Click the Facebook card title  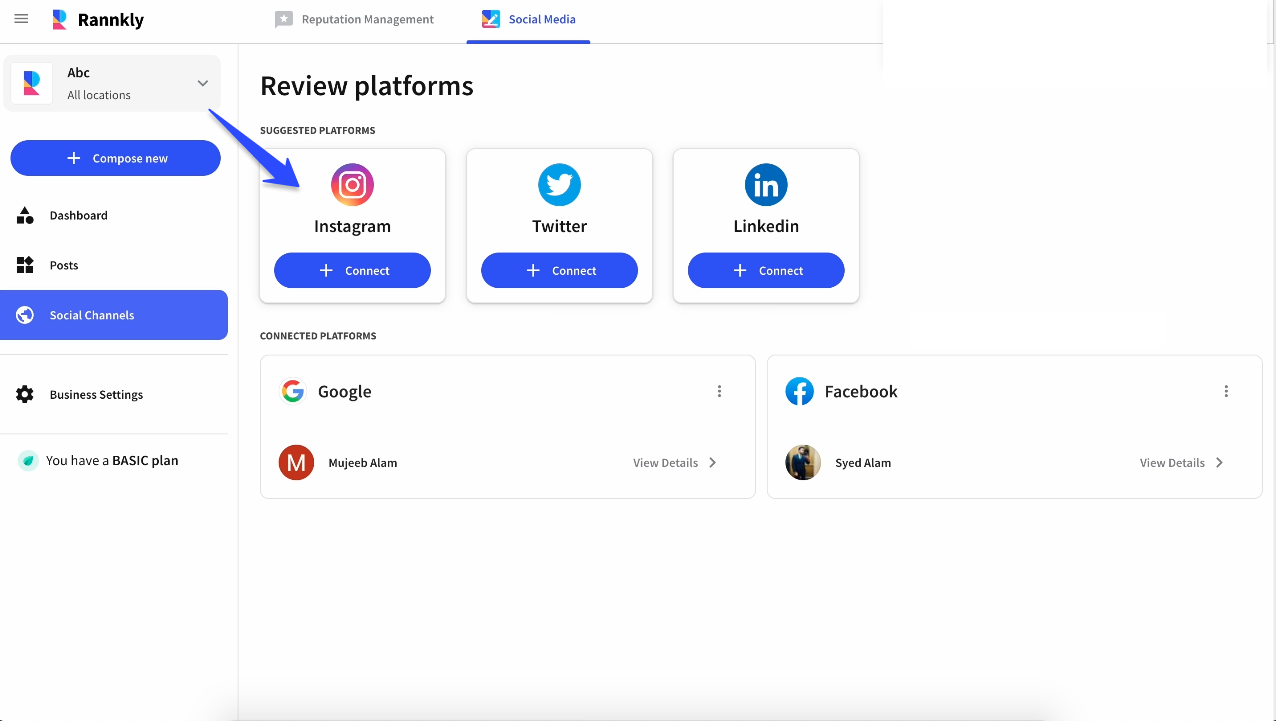point(861,391)
